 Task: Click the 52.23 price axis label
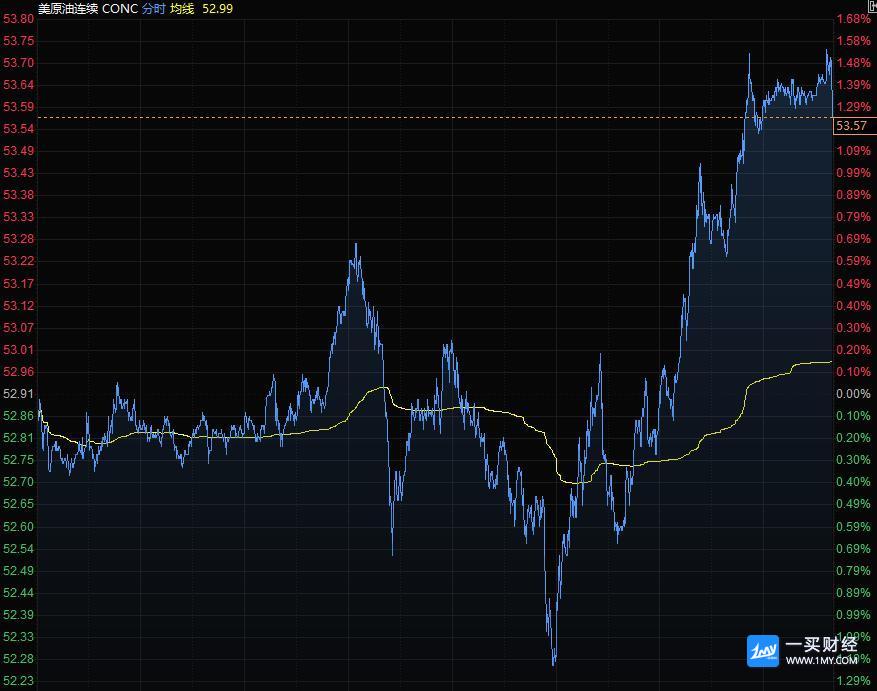tap(18, 681)
